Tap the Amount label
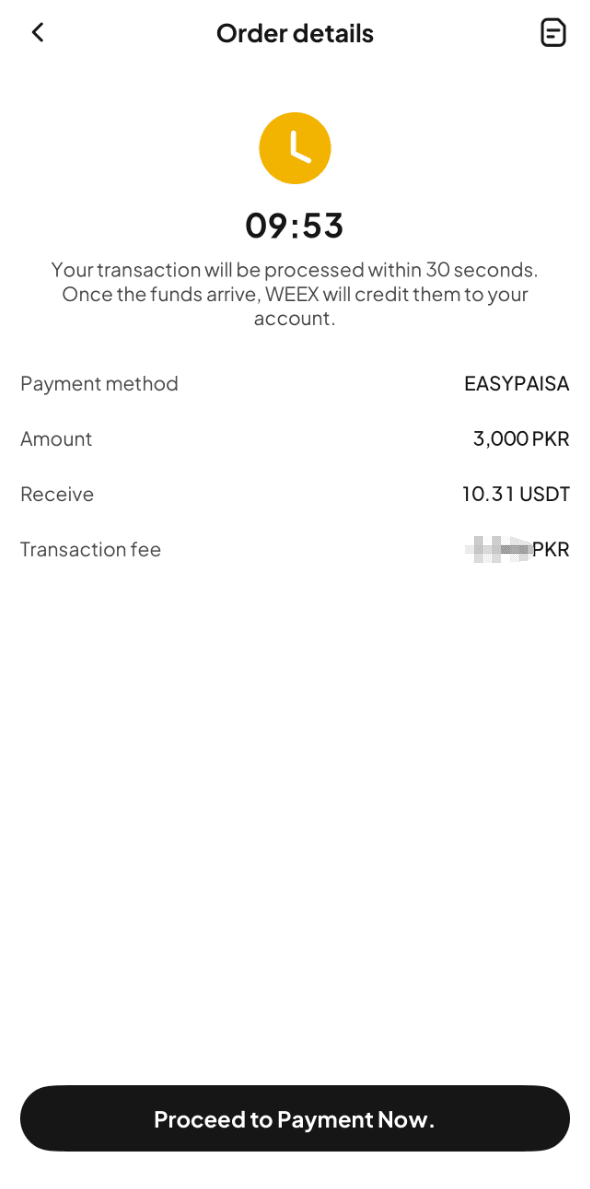 [56, 439]
